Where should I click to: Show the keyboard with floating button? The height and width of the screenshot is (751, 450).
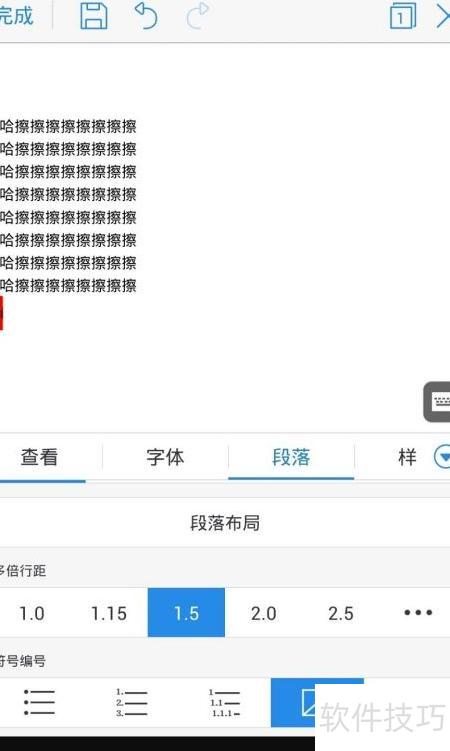point(437,402)
